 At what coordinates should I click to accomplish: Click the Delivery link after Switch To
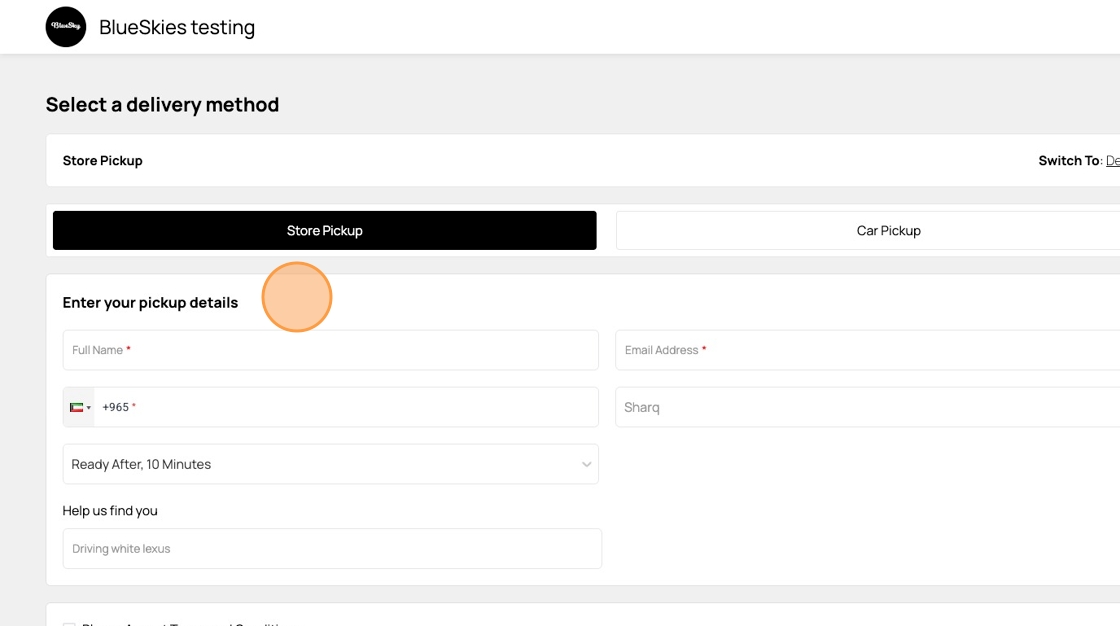[x=1112, y=161]
